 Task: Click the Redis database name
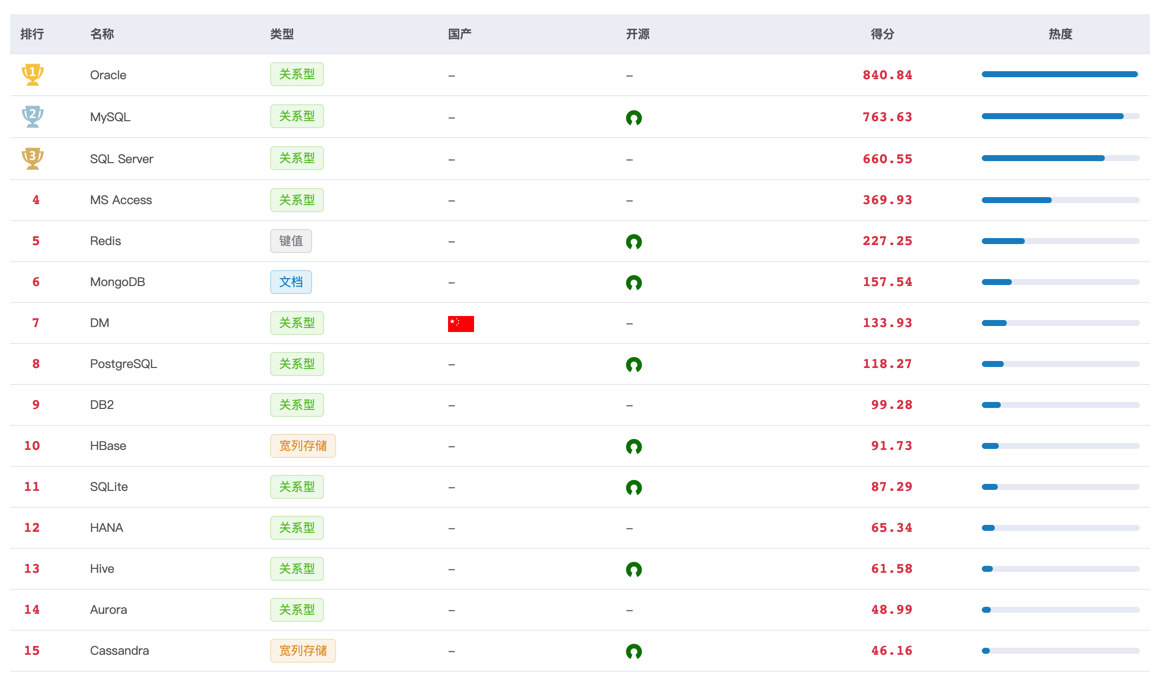coord(105,241)
